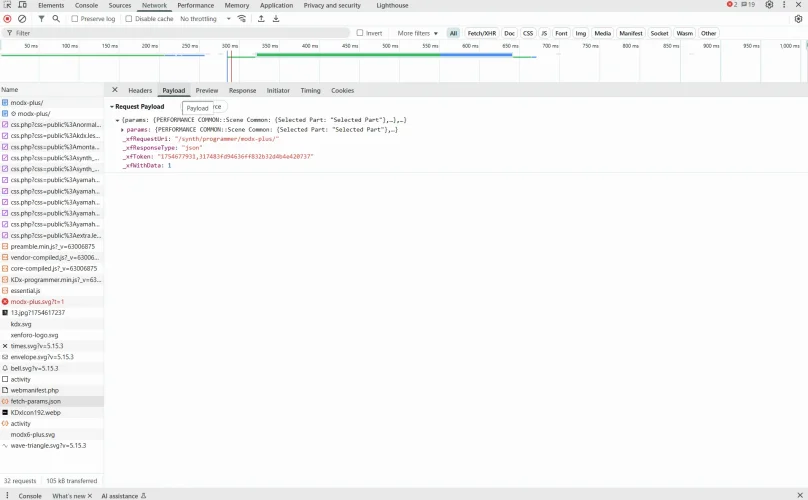Toggle the device toolbar icon
Image resolution: width=808 pixels, height=500 pixels.
click(x=22, y=5)
